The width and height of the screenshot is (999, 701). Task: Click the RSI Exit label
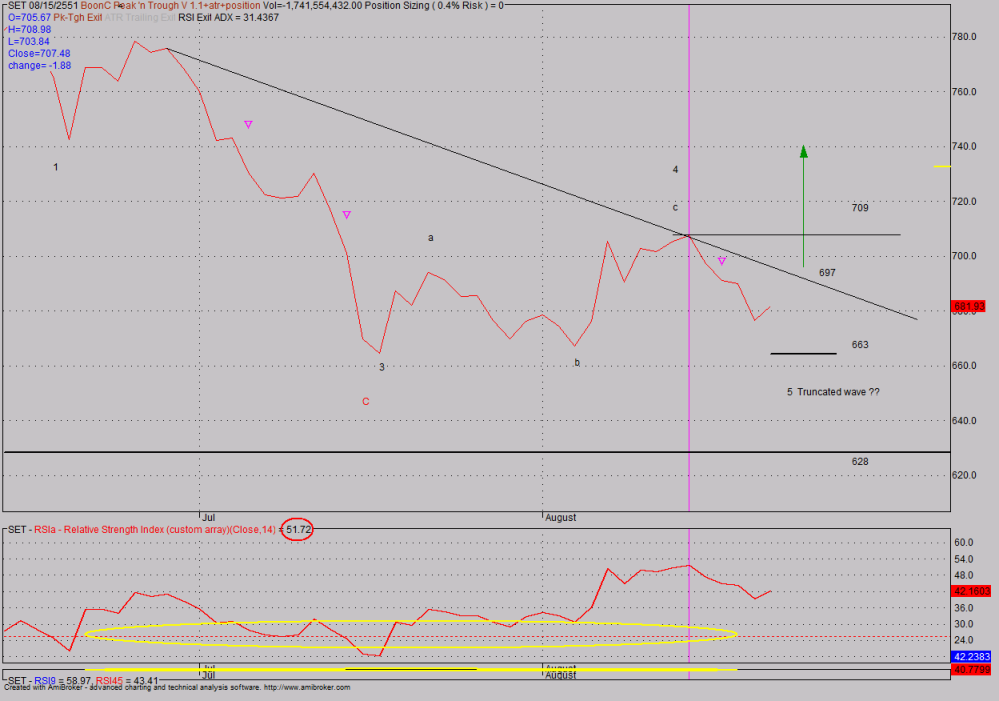[195, 17]
